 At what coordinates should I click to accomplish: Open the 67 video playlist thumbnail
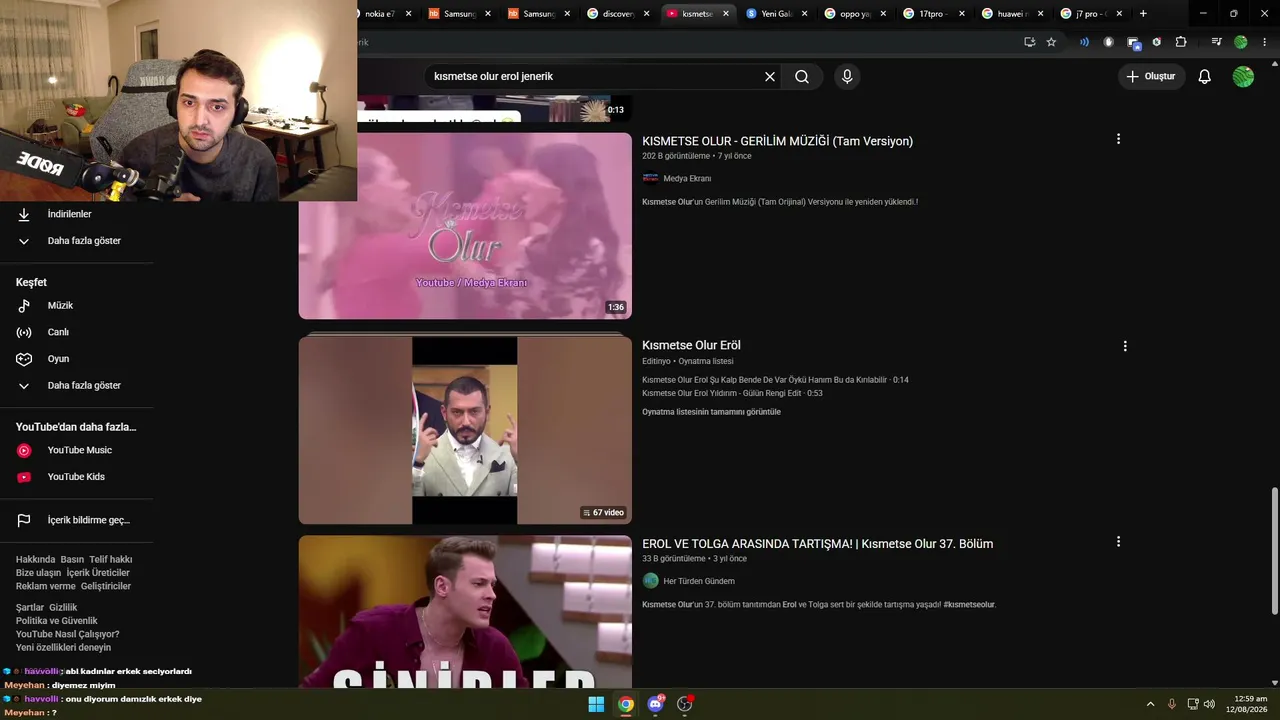(465, 430)
